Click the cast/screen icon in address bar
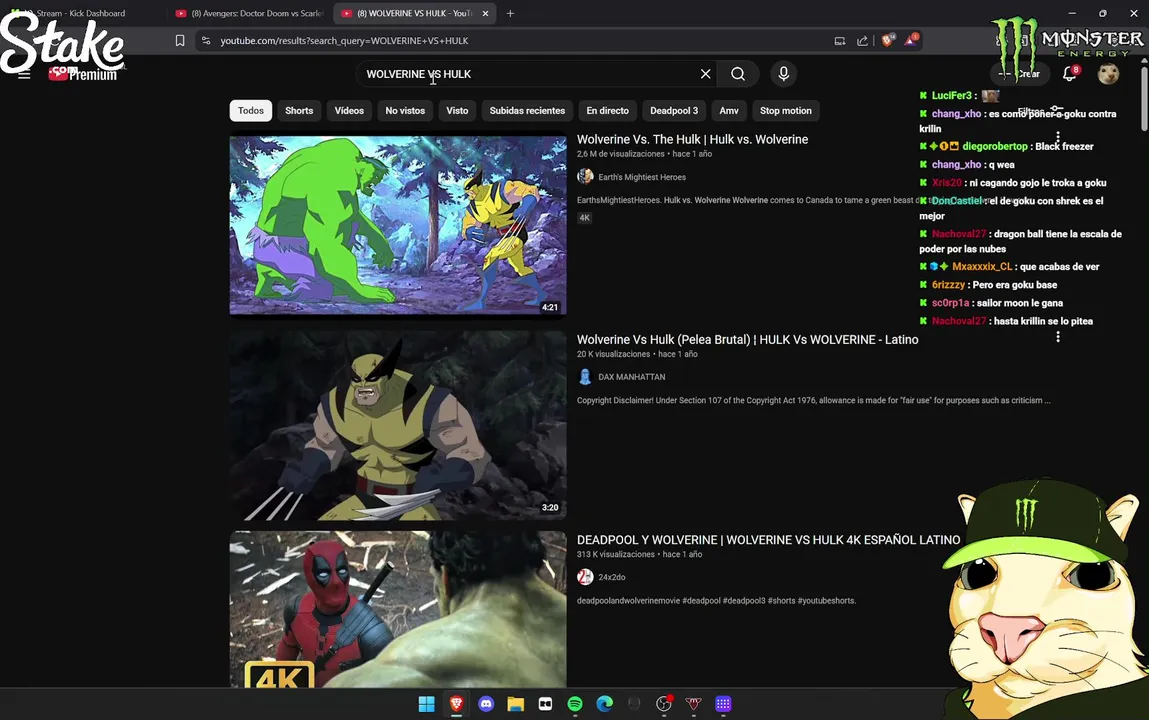 tap(840, 41)
